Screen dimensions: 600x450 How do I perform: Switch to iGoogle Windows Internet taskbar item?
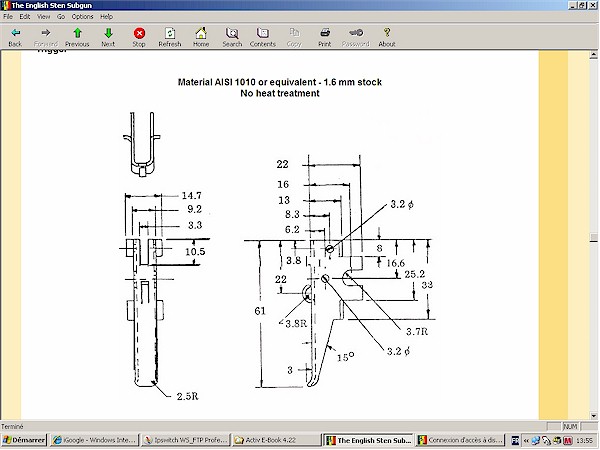[95, 440]
